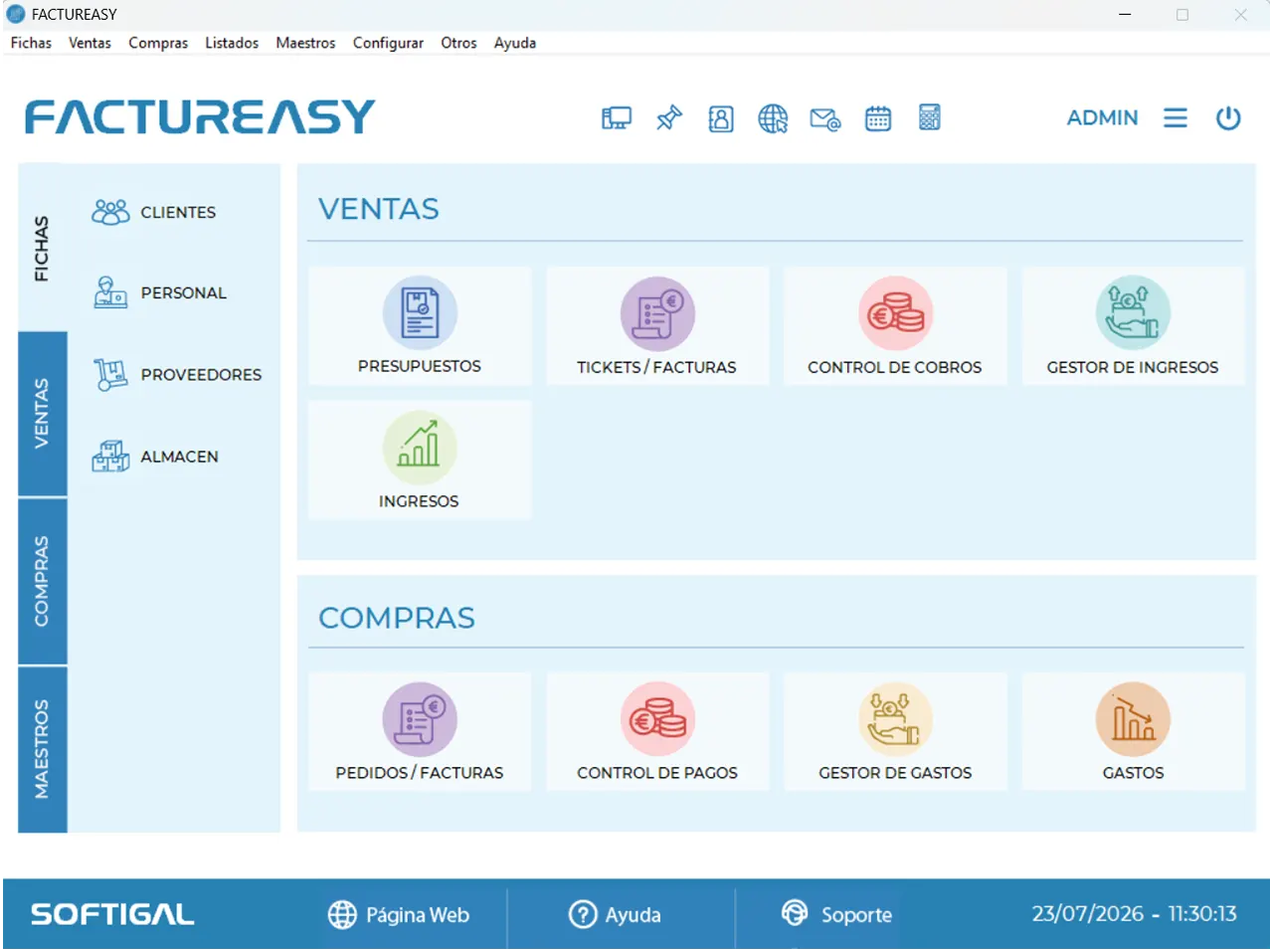The height and width of the screenshot is (952, 1270).
Task: Select the VENTAS vertical tab
Action: point(42,414)
